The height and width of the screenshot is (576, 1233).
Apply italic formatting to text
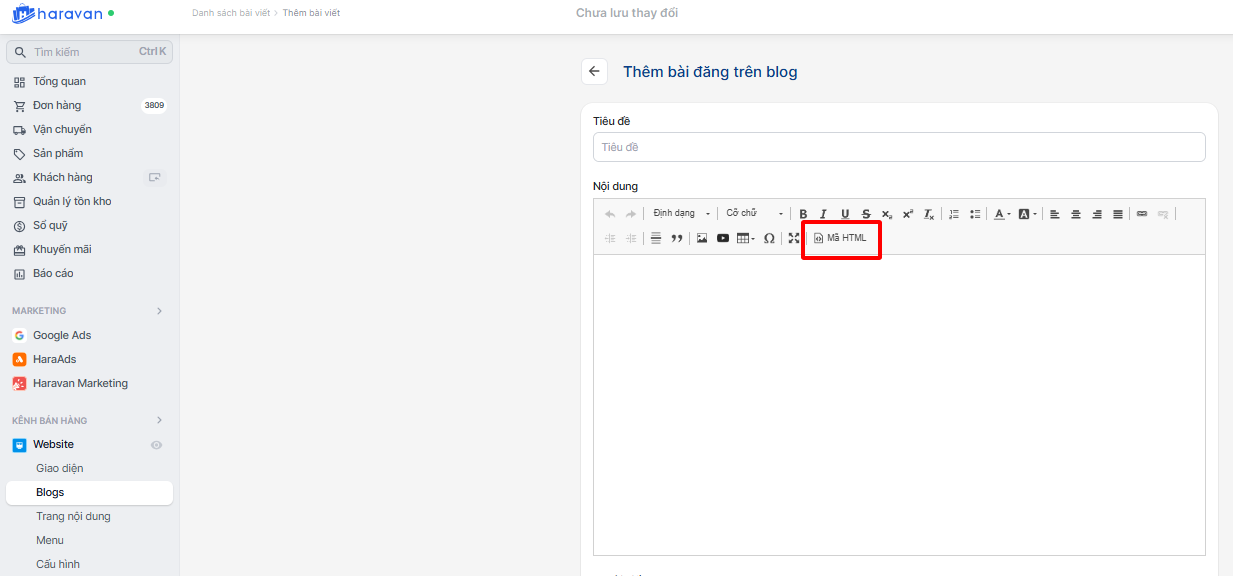[x=824, y=214]
